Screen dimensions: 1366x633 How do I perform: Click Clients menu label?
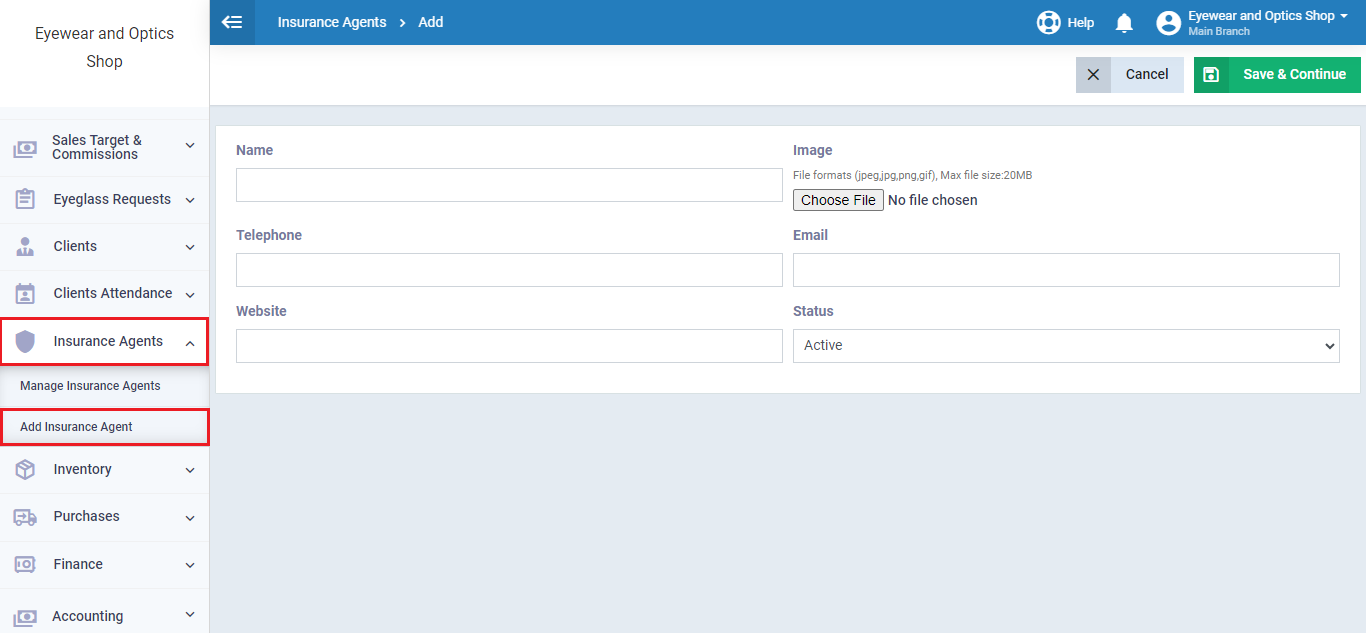pos(75,246)
